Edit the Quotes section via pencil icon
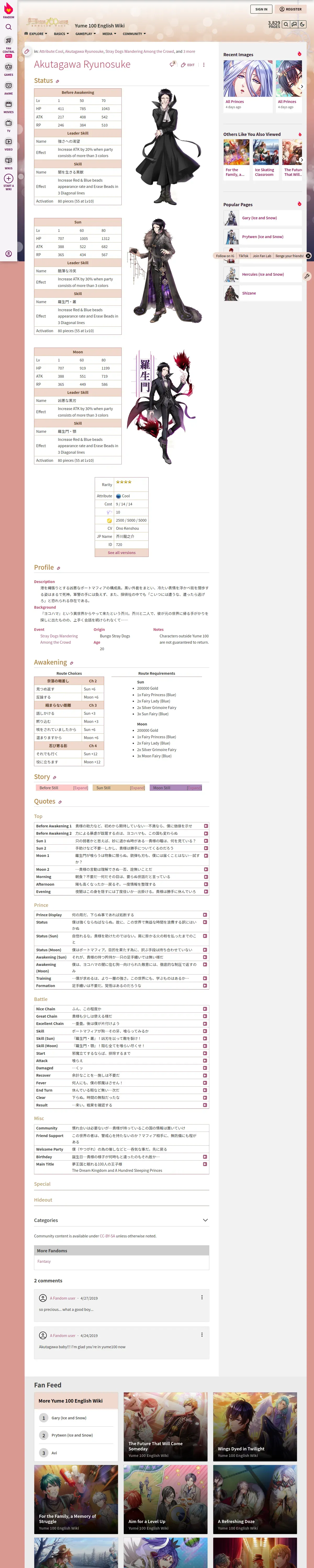The width and height of the screenshot is (314, 1568). 60,802
